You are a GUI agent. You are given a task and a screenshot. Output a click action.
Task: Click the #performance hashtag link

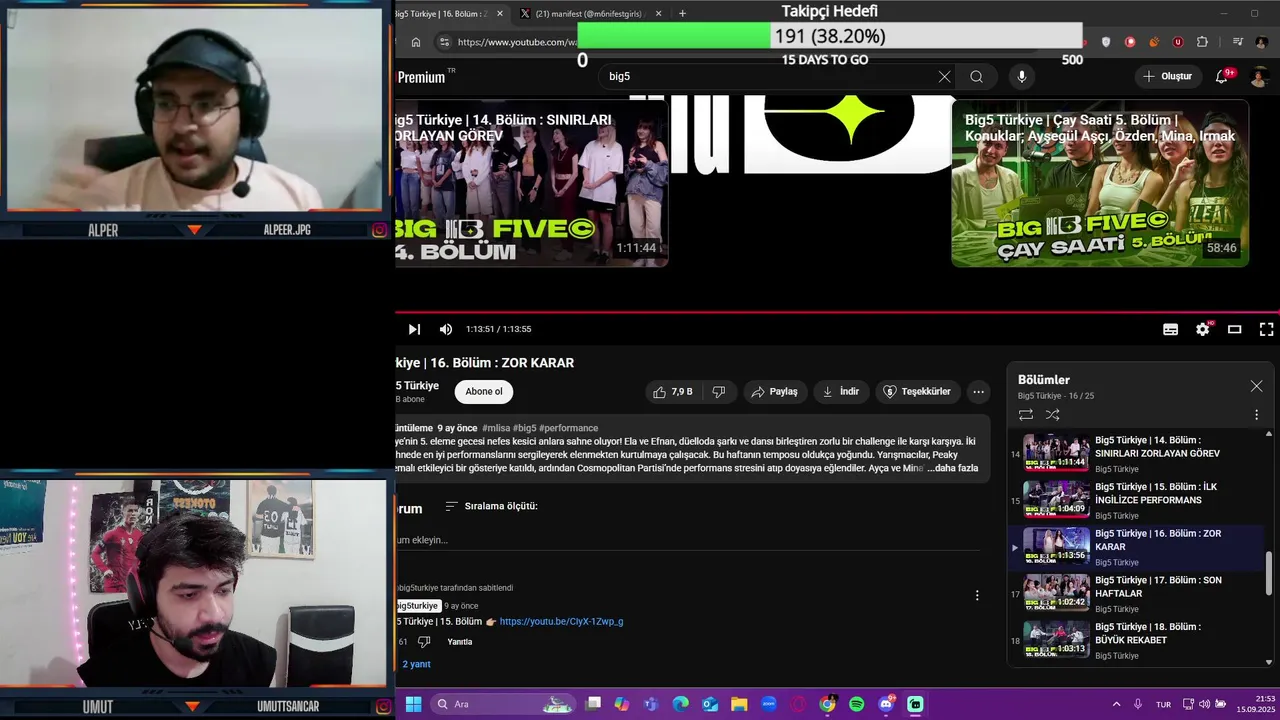tap(569, 428)
